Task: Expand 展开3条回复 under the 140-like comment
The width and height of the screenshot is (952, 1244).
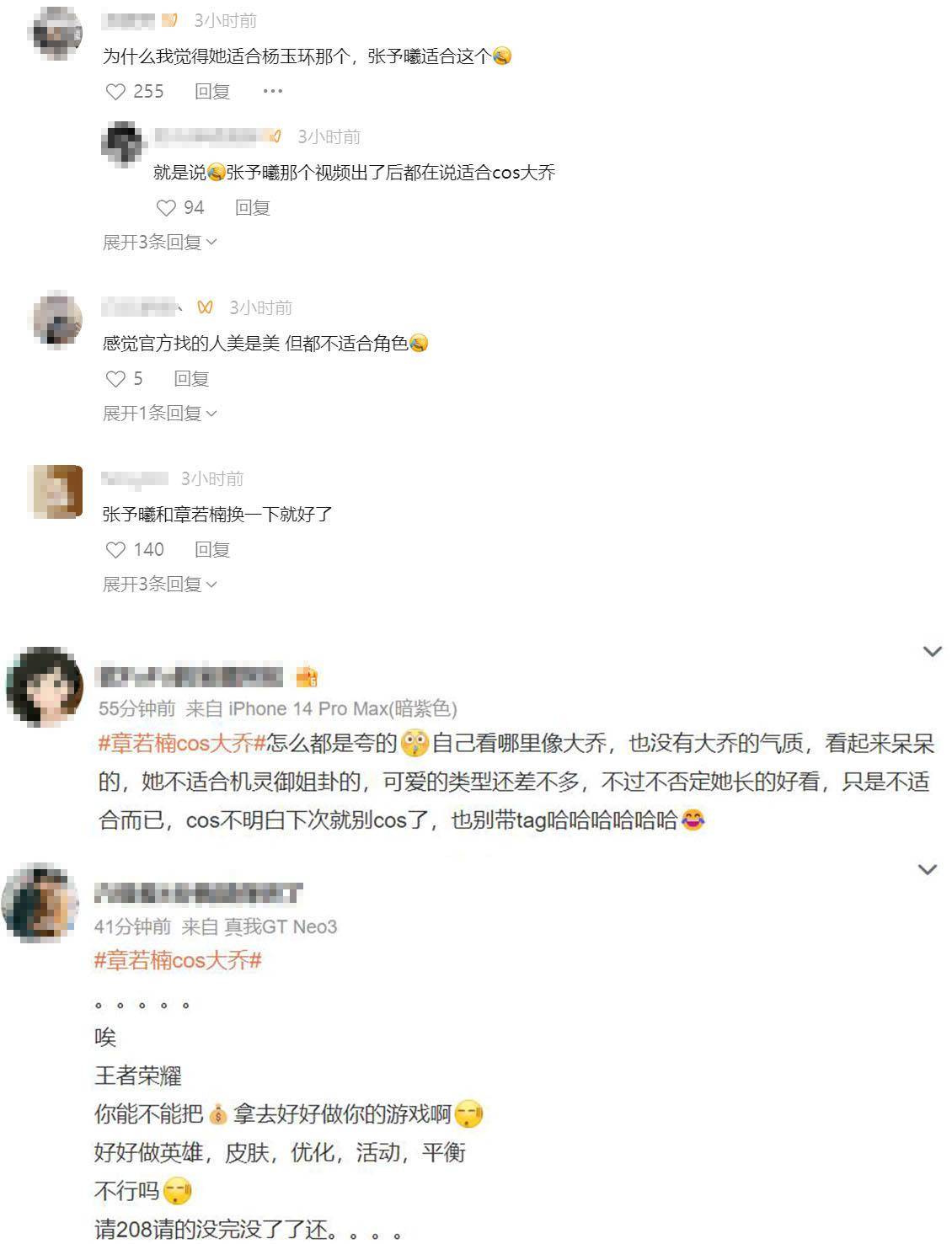Action: click(x=159, y=585)
